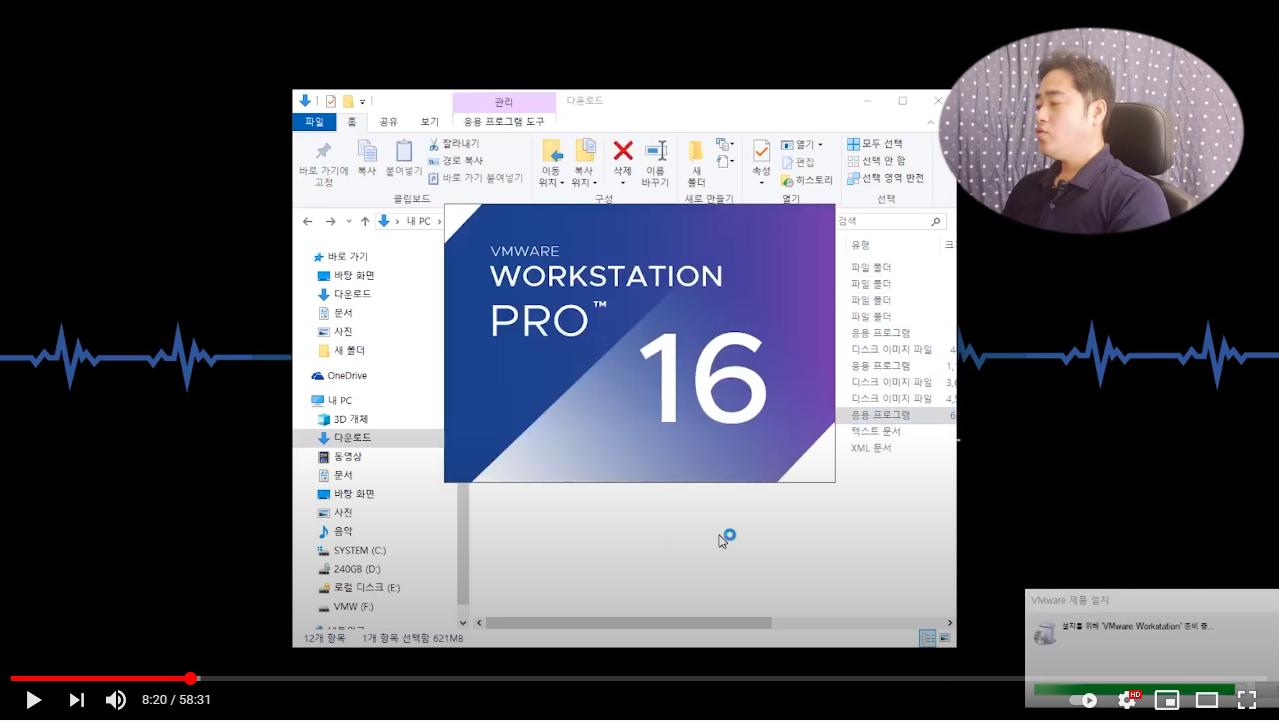Open the 이동 위치 dropdown
This screenshot has height=721, width=1279.
tap(551, 163)
